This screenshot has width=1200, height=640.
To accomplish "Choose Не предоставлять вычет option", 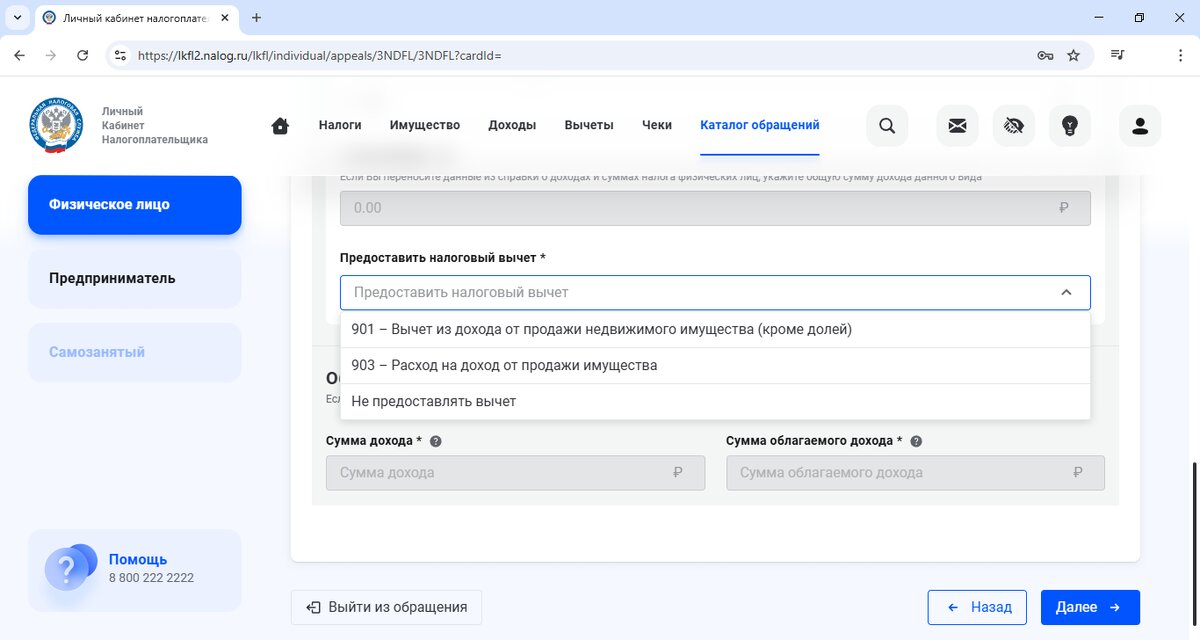I will coord(715,401).
